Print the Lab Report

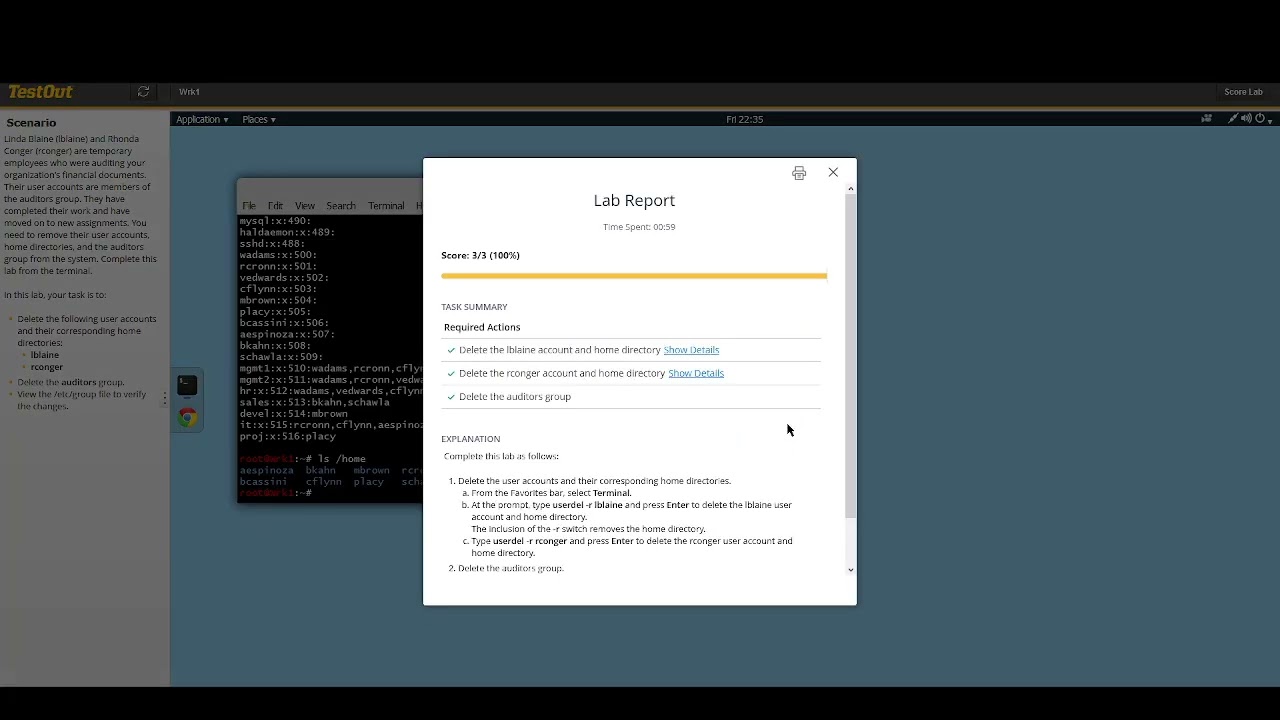pos(799,173)
